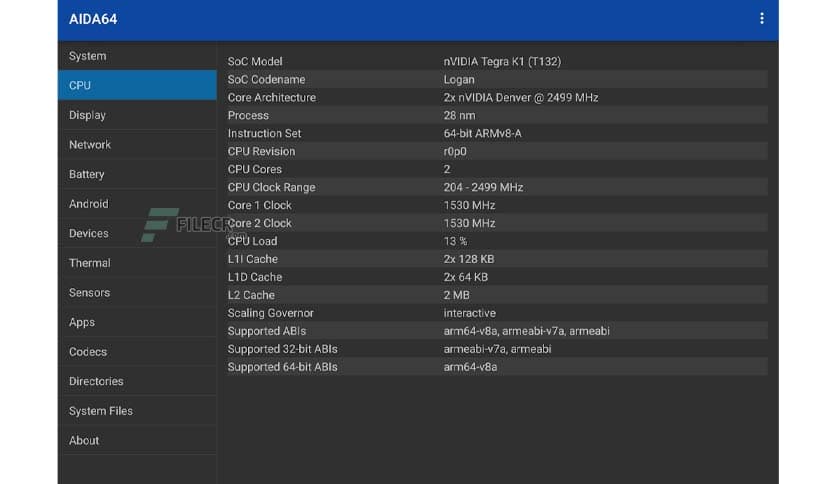Select the interactive governor value
The width and height of the screenshot is (836, 484).
(x=470, y=313)
